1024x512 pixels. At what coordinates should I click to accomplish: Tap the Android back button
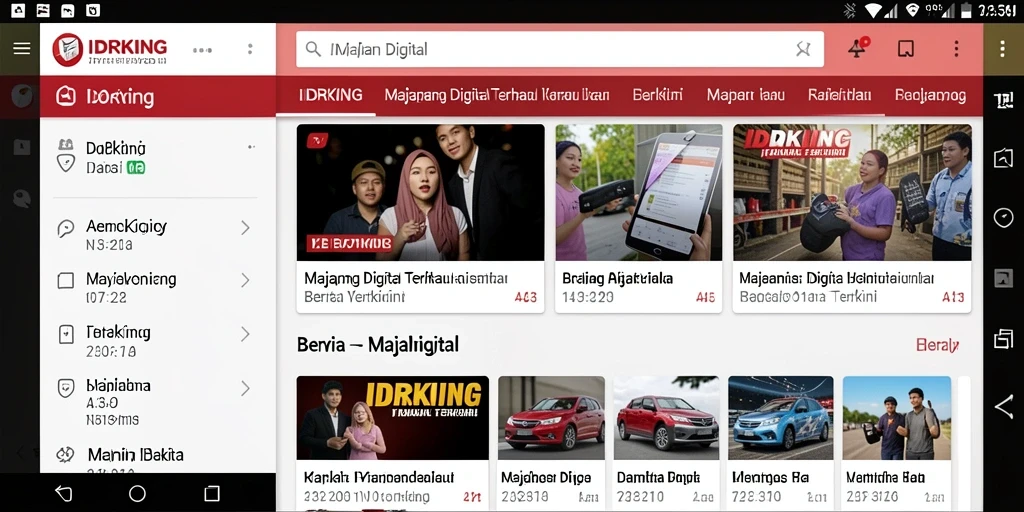click(63, 493)
